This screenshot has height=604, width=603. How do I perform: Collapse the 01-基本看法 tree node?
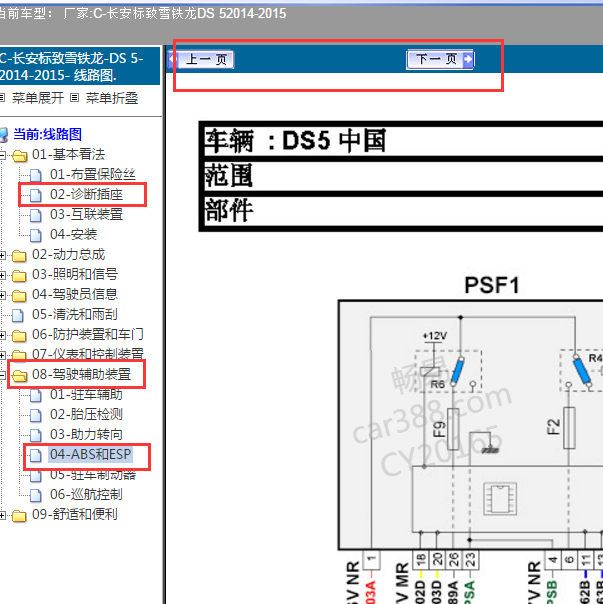click(x=2, y=156)
